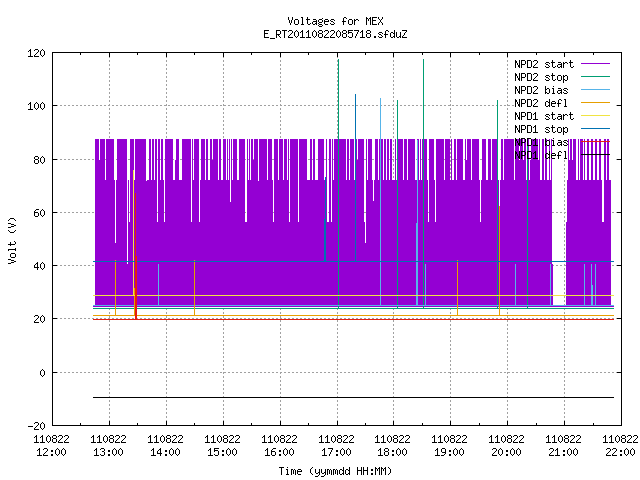640x480 pixels.
Task: Click the y-axis tick value 100
Action: pos(36,107)
